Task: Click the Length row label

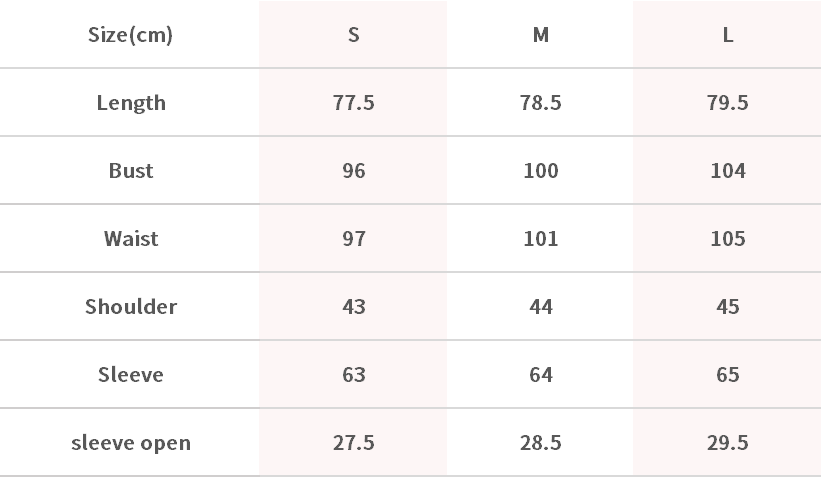Action: 131,103
